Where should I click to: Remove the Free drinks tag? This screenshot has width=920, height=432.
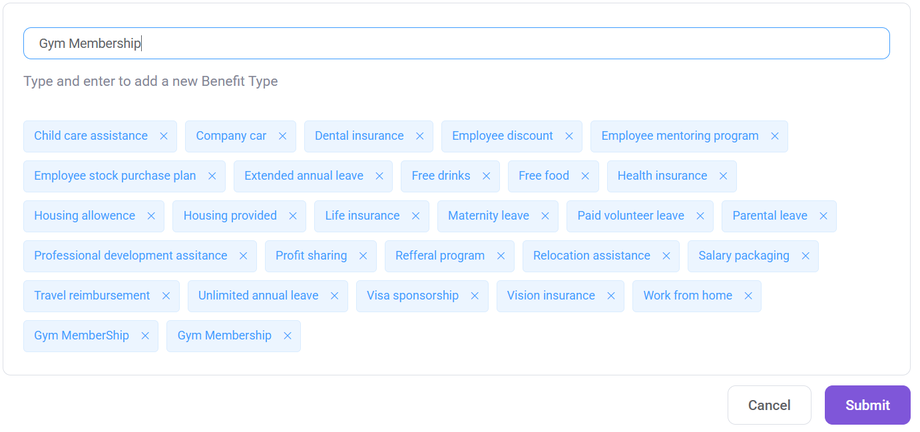click(486, 176)
